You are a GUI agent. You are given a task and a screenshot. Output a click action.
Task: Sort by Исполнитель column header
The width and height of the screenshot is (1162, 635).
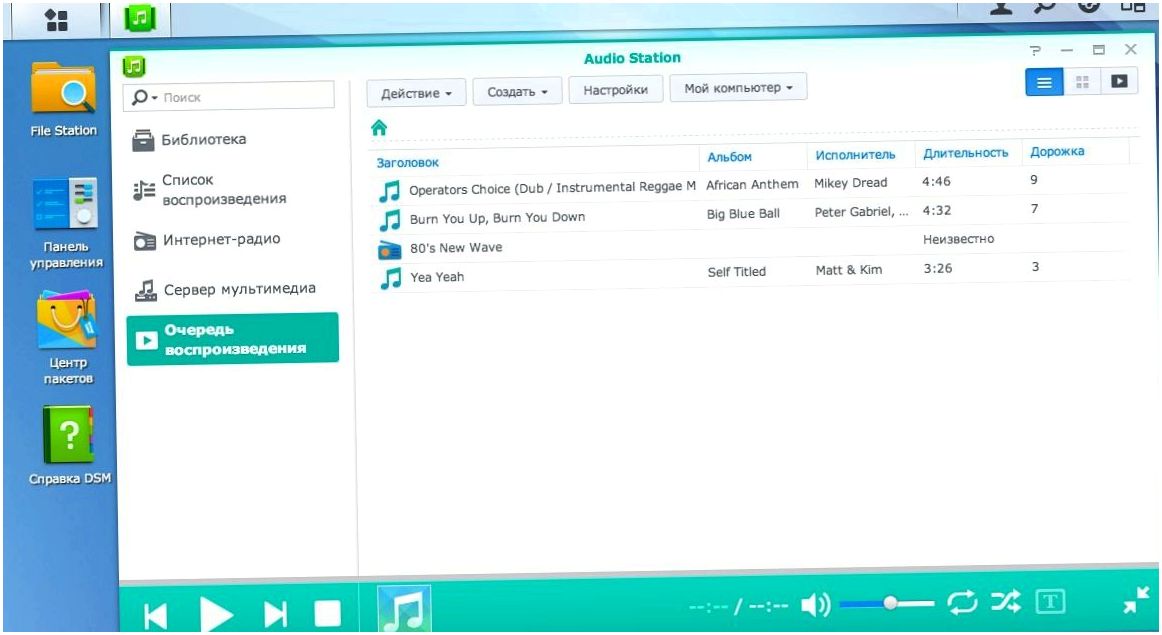pyautogui.click(x=855, y=155)
